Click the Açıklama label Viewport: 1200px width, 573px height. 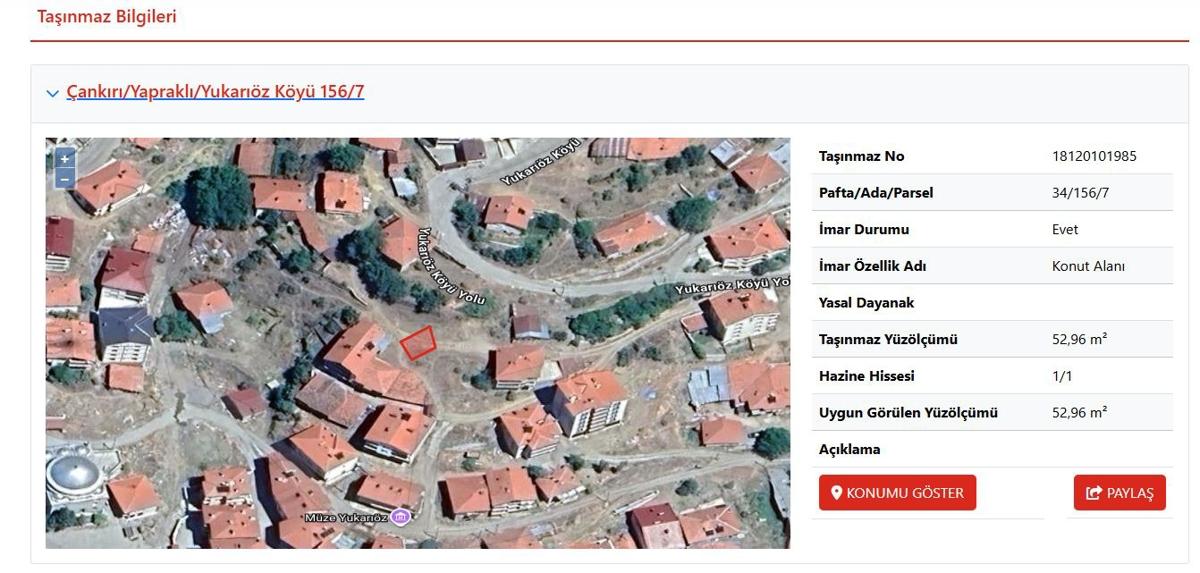(850, 449)
